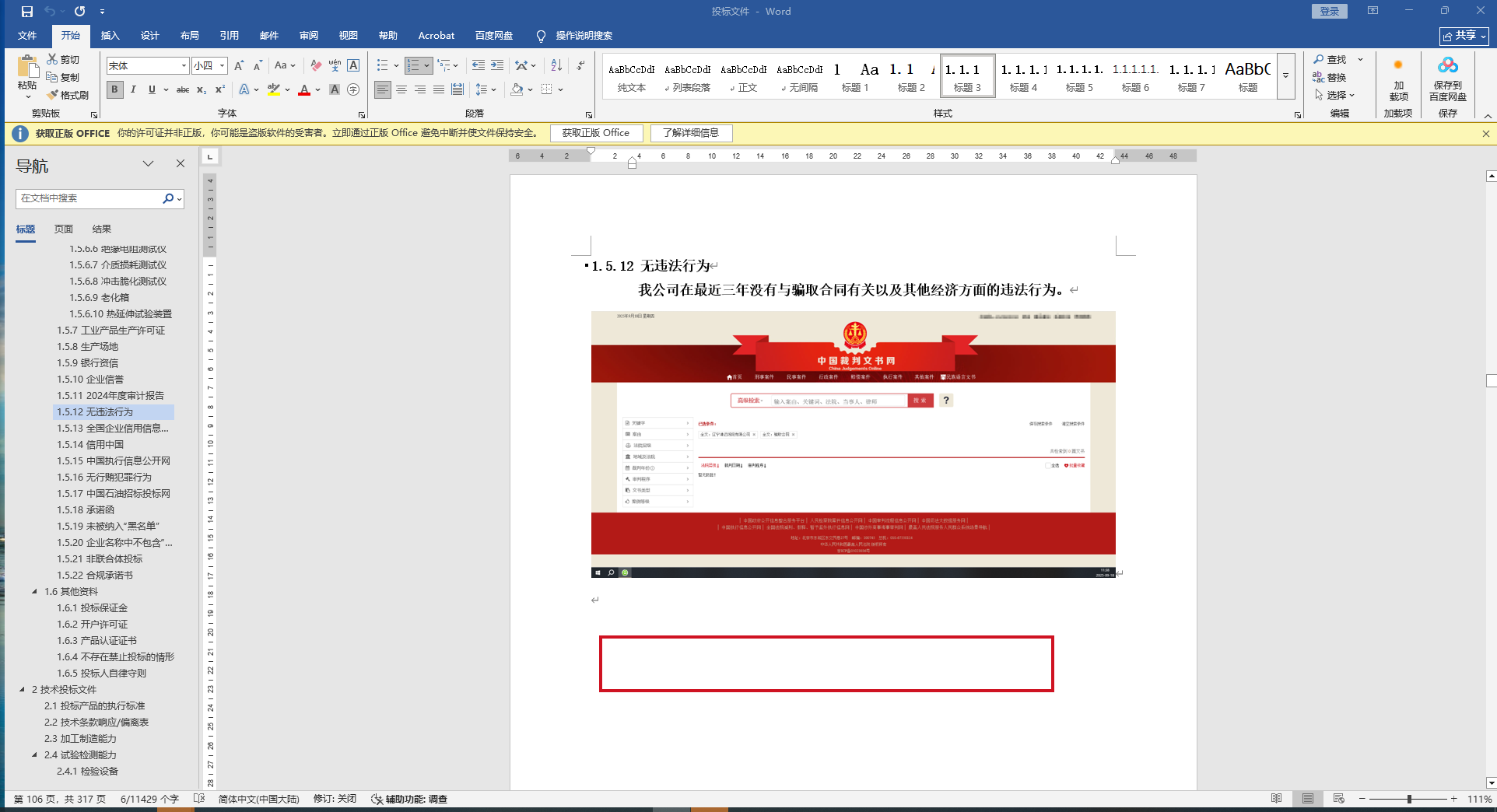
Task: Open the font size dropdown (小四)
Action: (x=222, y=66)
